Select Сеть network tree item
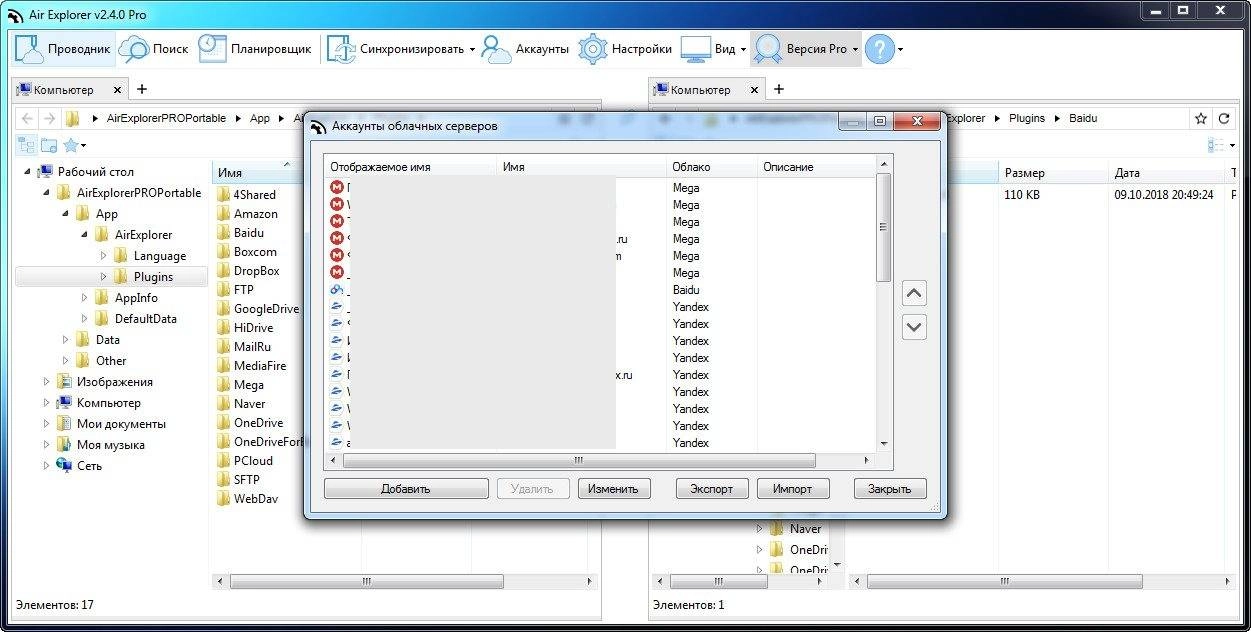1251x632 pixels. point(89,466)
